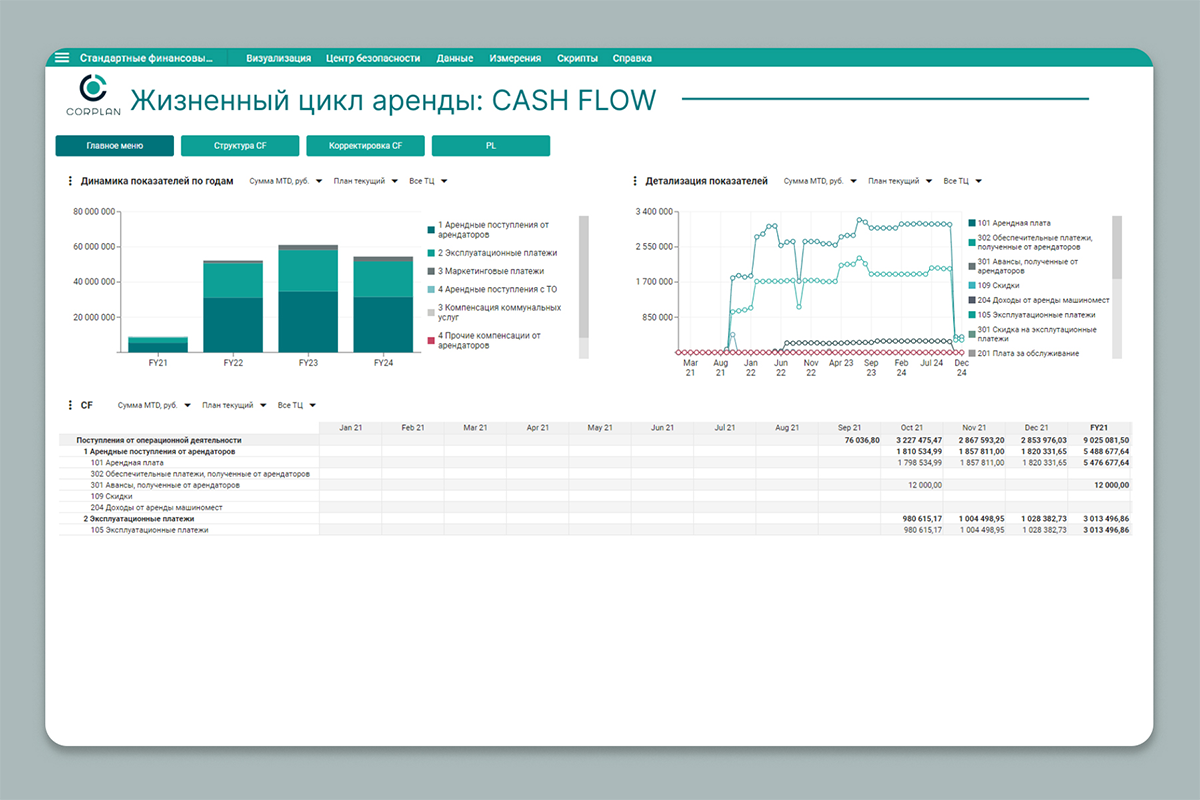1200x800 pixels.
Task: Toggle legend item 101 Арендная плата
Action: coord(1013,223)
